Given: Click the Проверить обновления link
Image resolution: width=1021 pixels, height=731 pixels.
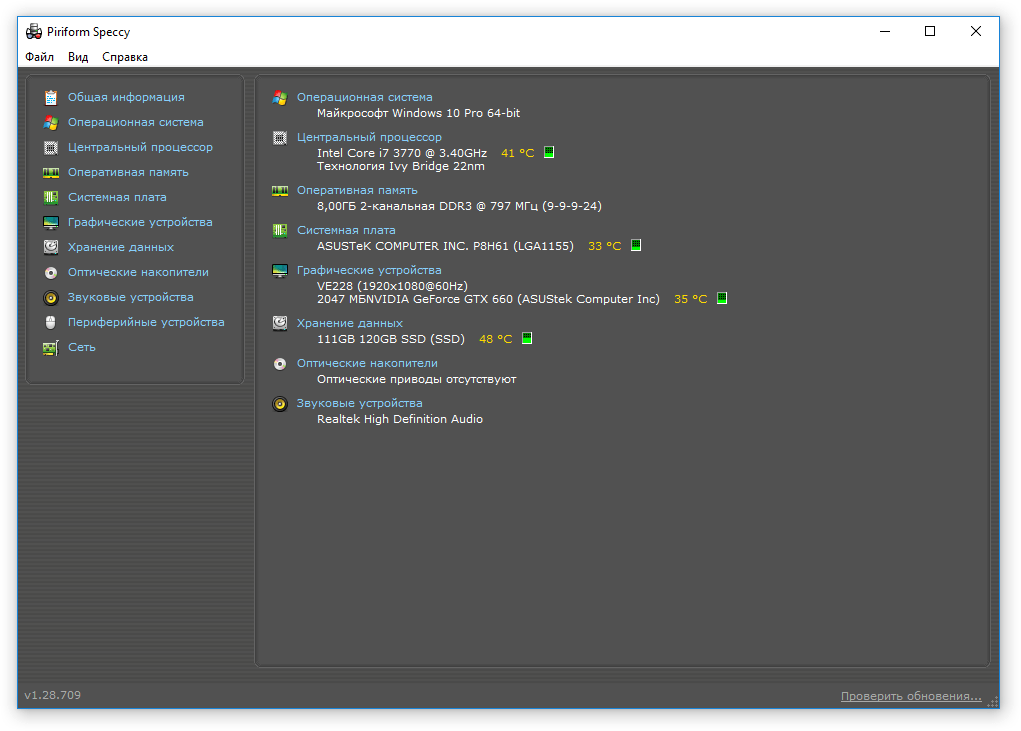Looking at the screenshot, I should [911, 697].
